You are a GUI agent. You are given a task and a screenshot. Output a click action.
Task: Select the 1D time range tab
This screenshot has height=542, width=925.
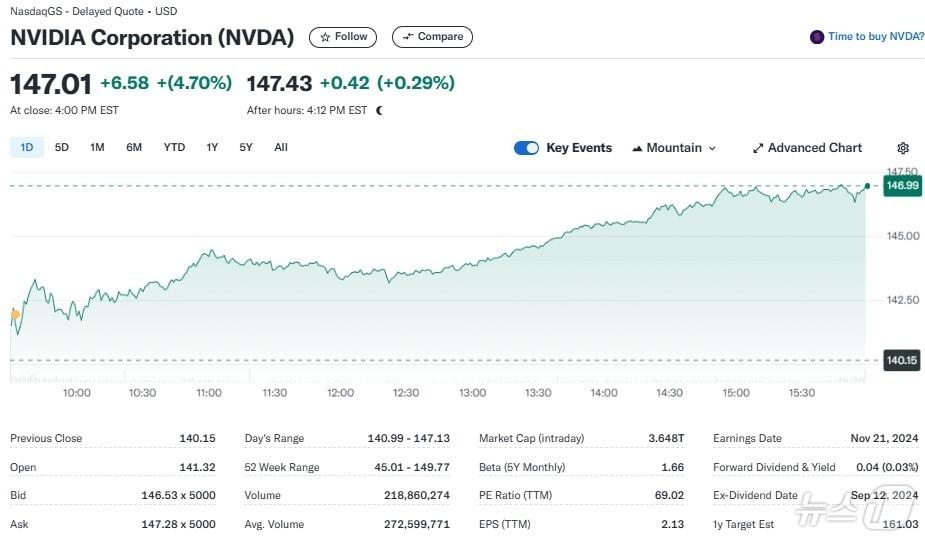click(x=27, y=147)
